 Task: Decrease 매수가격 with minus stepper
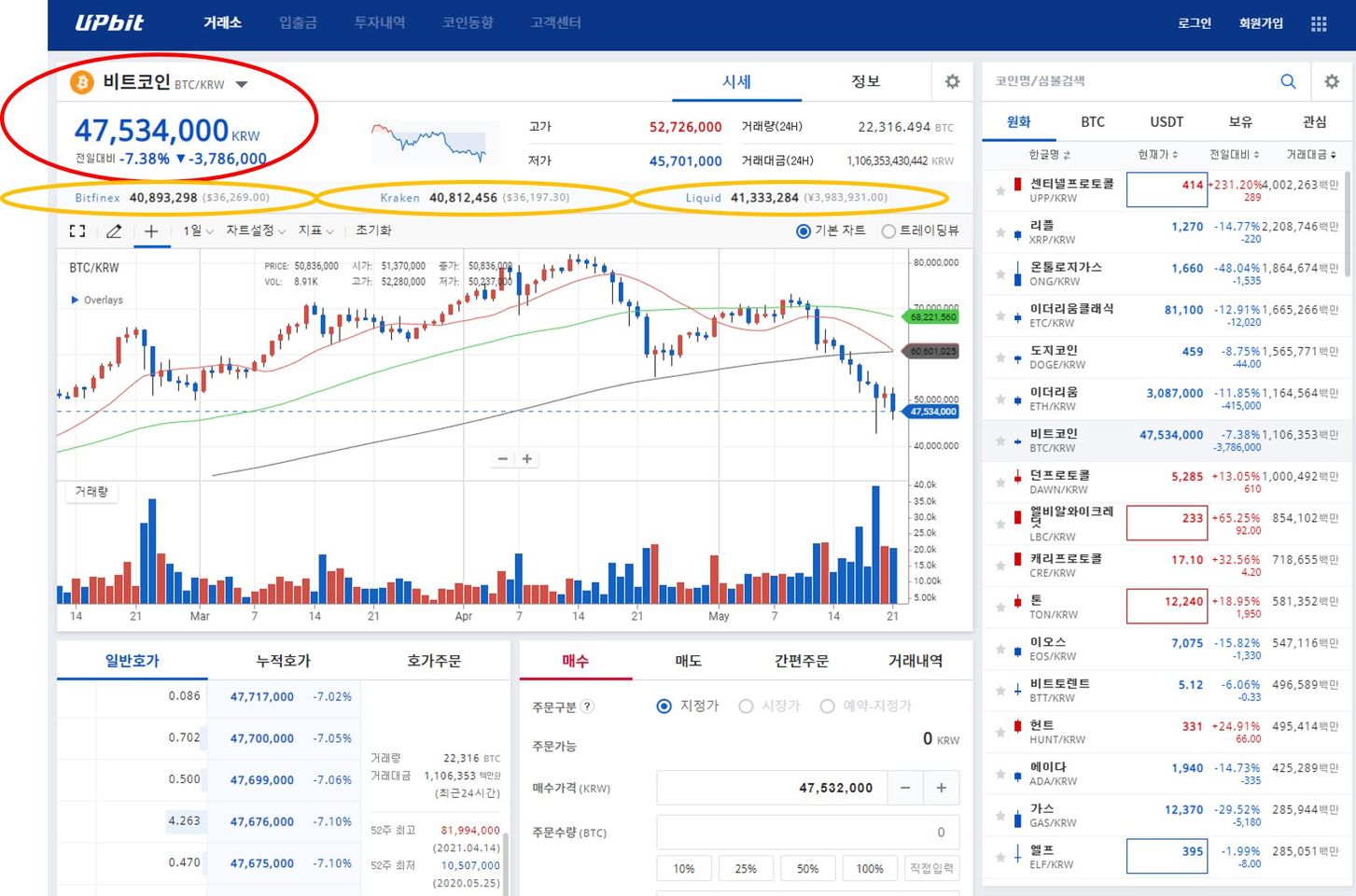[x=905, y=788]
